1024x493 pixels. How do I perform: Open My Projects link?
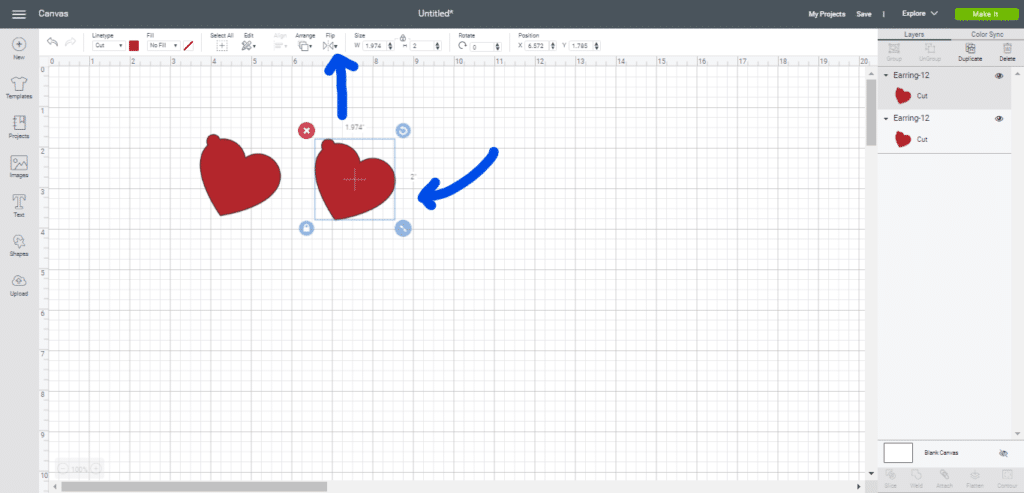pos(826,14)
